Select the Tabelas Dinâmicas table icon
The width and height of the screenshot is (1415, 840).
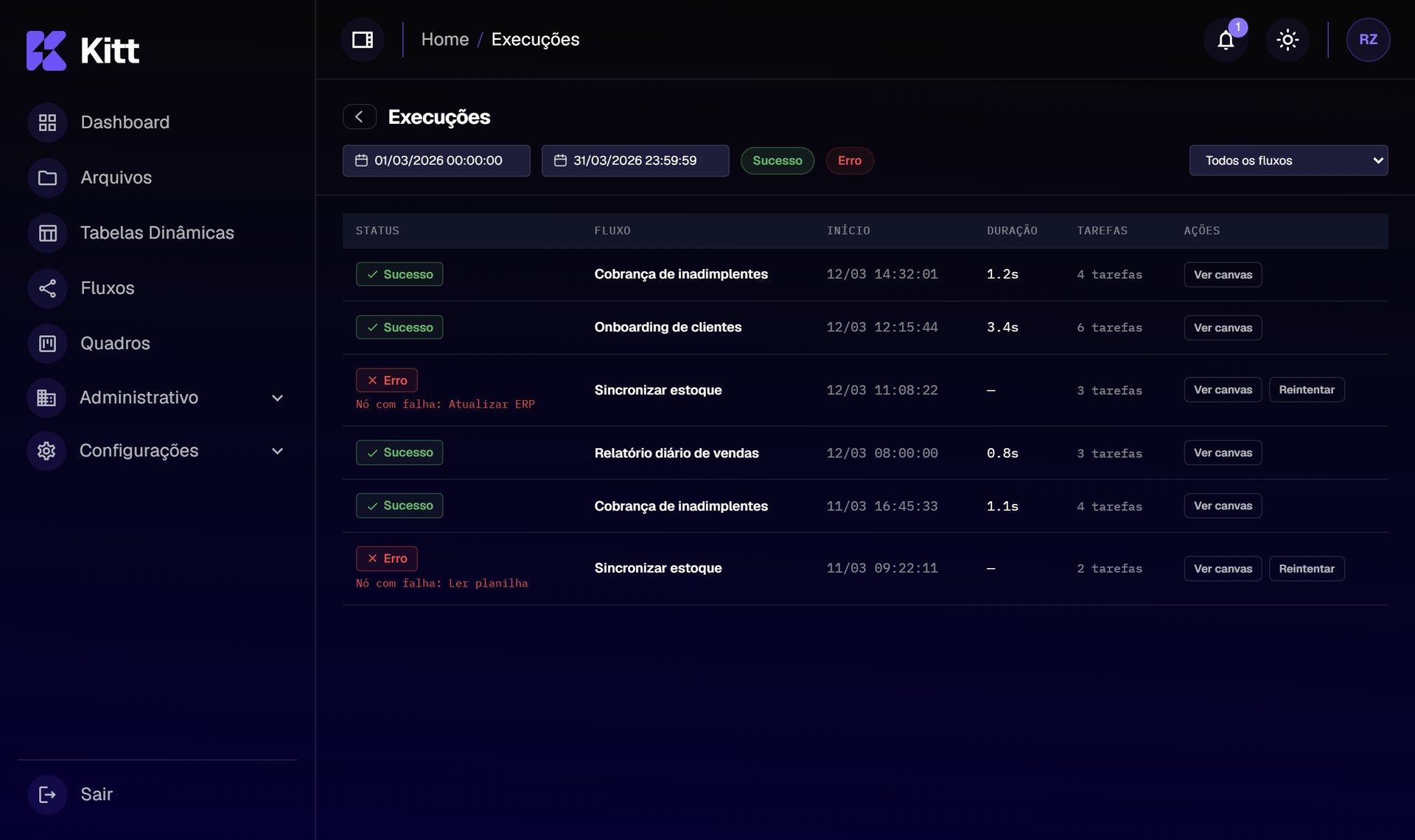pyautogui.click(x=47, y=233)
